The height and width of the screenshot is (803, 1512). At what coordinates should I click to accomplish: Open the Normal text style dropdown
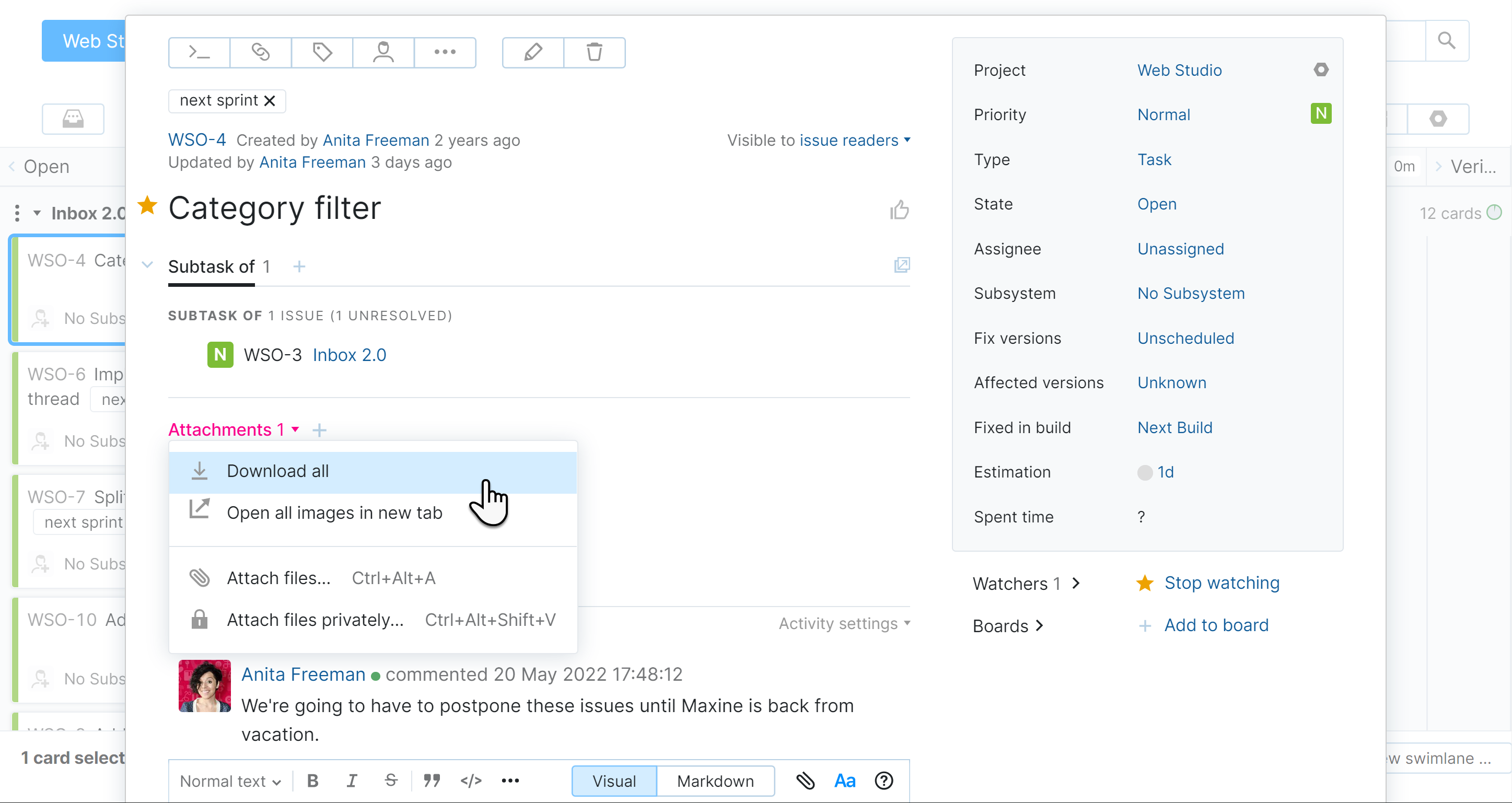(229, 781)
